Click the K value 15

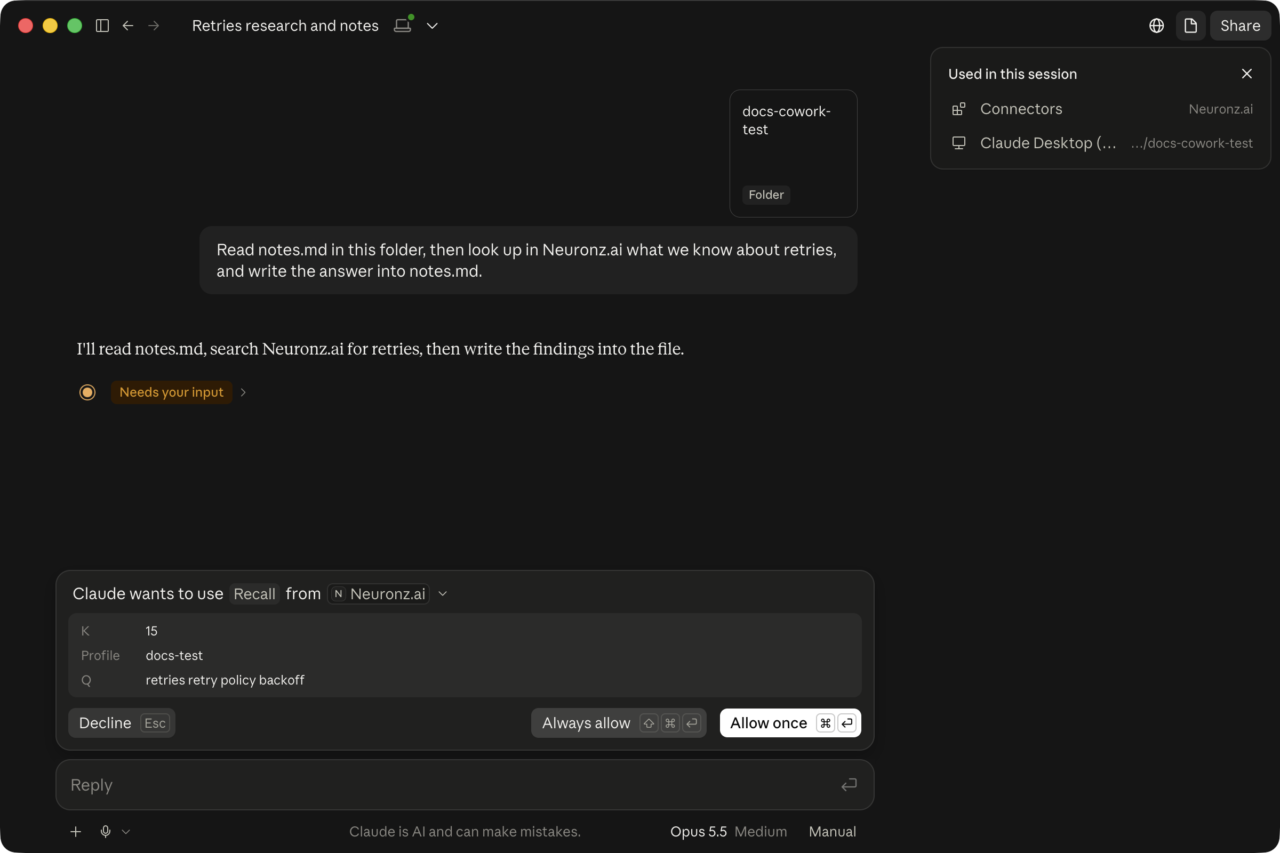pos(151,631)
